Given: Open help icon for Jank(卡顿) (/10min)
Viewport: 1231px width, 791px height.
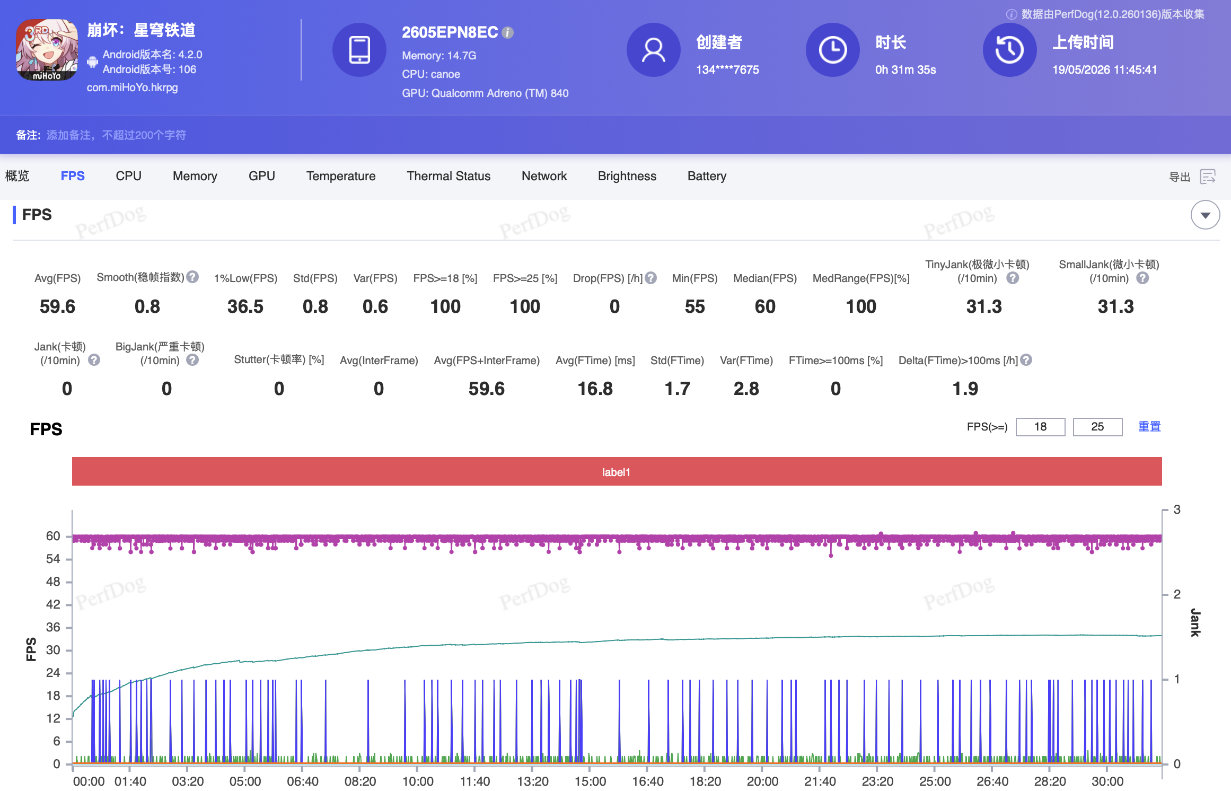Looking at the screenshot, I should 94,360.
